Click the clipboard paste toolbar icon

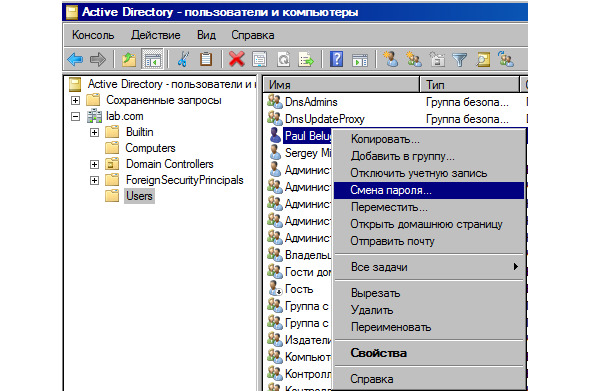point(206,59)
